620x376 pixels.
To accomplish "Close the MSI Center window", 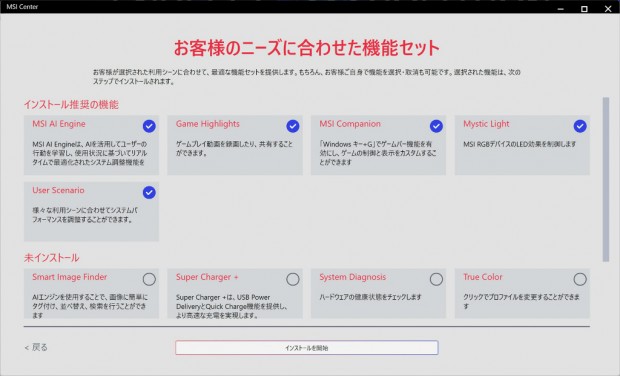I will (608, 9).
